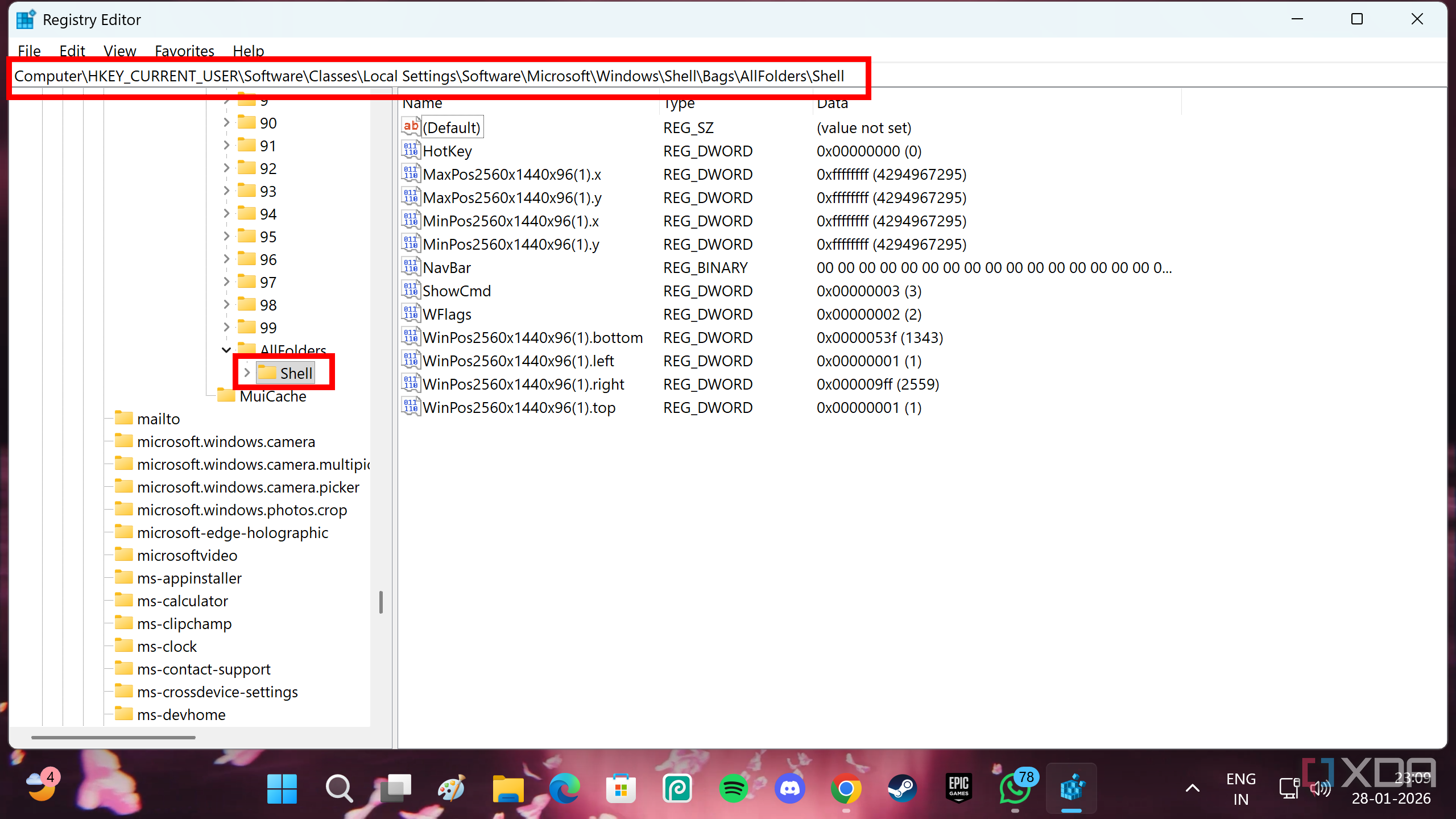Select the ms-crossdevice-settings key
1456x819 pixels.
click(x=217, y=692)
